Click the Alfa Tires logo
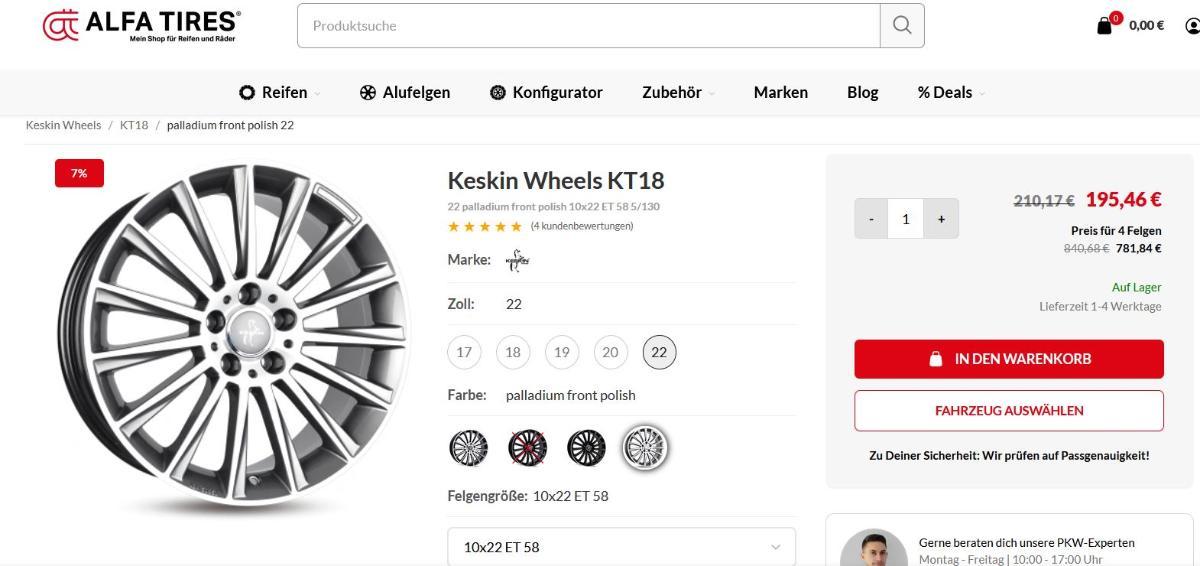1200x566 pixels. (142, 26)
